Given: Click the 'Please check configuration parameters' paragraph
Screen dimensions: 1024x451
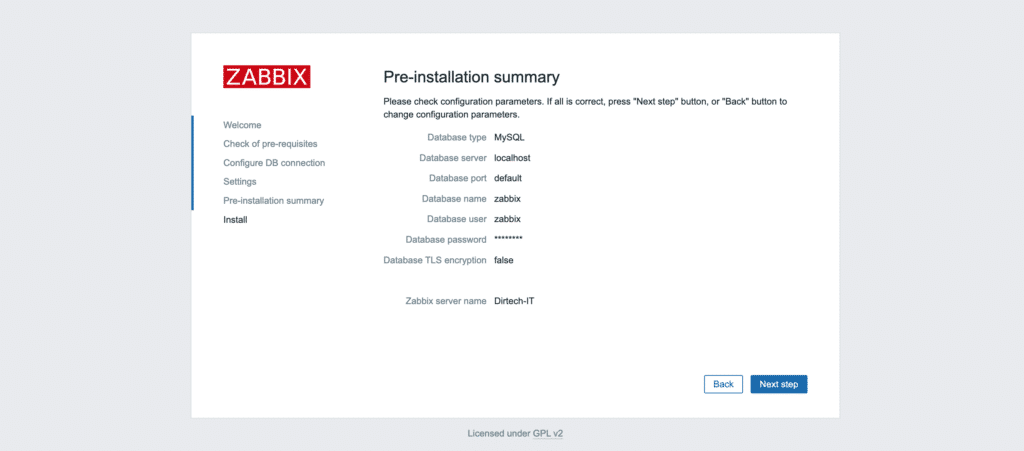Looking at the screenshot, I should [585, 108].
